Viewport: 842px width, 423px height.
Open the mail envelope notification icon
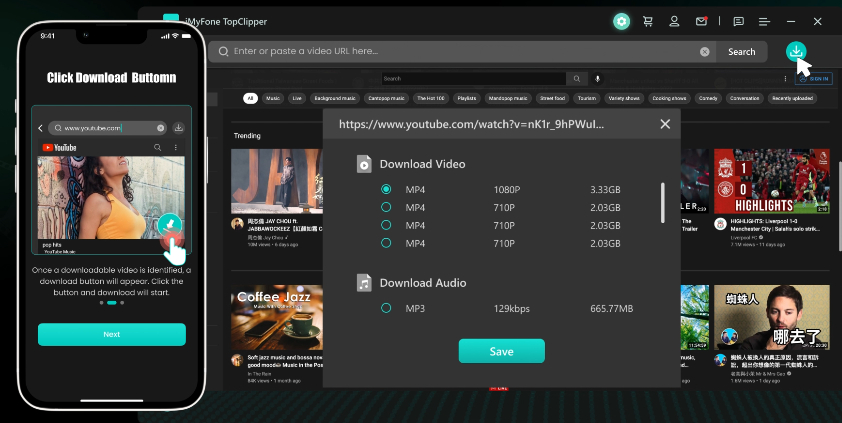point(701,21)
